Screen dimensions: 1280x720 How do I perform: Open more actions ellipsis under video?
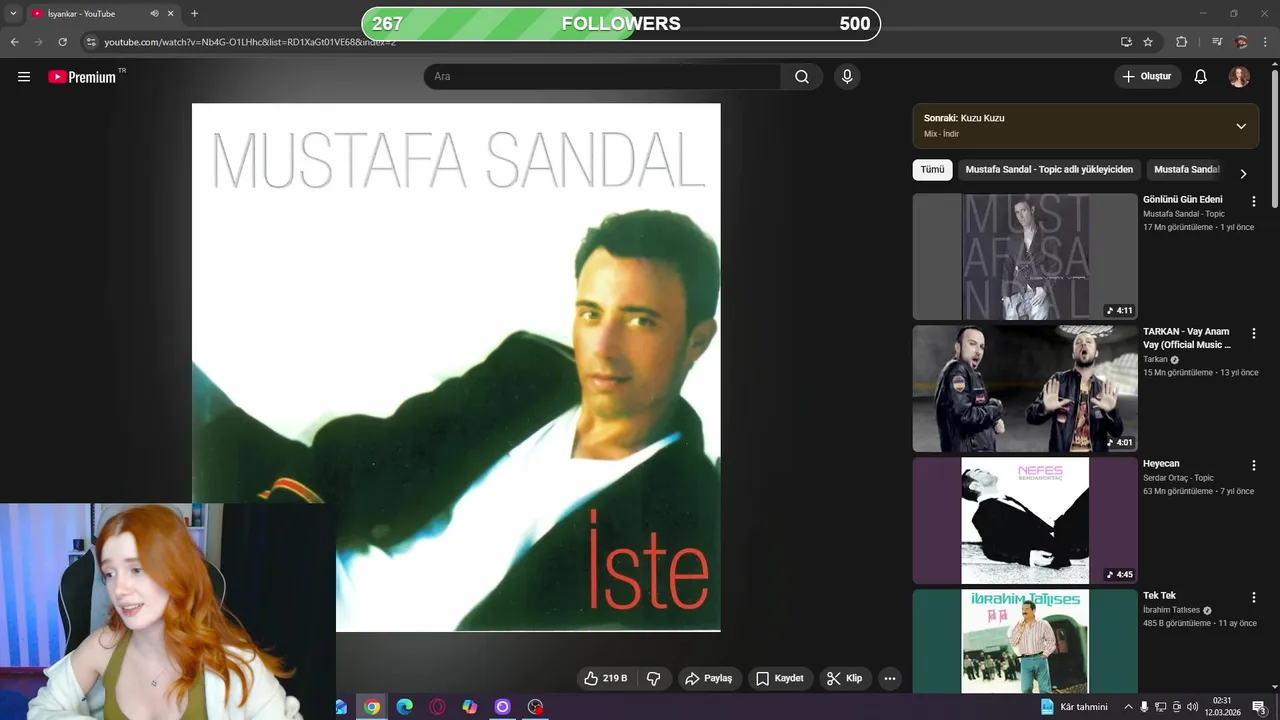click(889, 678)
